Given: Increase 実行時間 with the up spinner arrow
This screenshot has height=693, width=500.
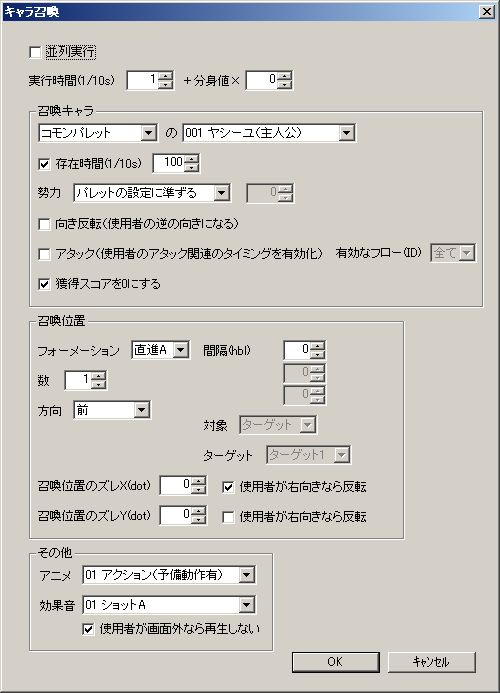Looking at the screenshot, I should 165,76.
